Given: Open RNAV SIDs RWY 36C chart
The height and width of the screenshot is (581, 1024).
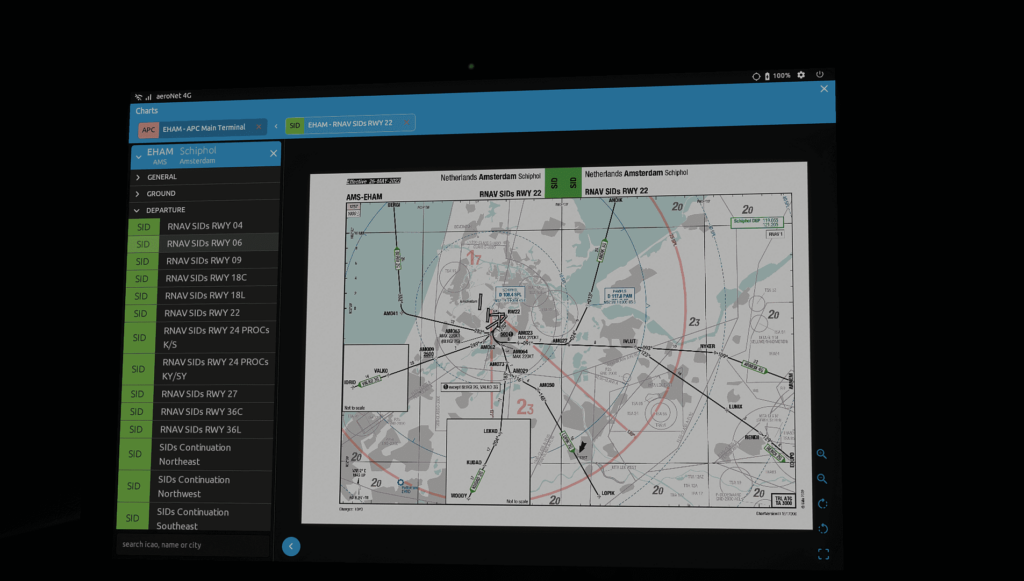Looking at the screenshot, I should point(196,411).
